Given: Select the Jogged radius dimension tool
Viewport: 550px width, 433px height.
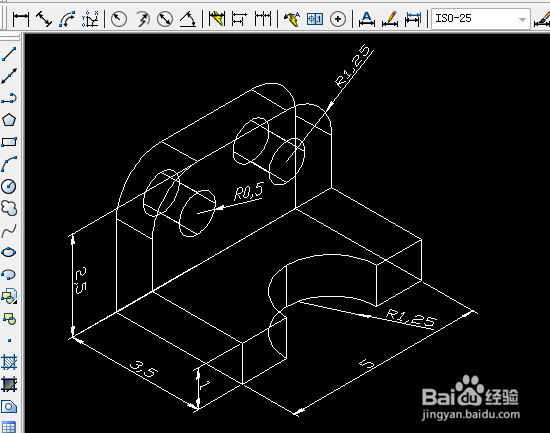Looking at the screenshot, I should (142, 19).
